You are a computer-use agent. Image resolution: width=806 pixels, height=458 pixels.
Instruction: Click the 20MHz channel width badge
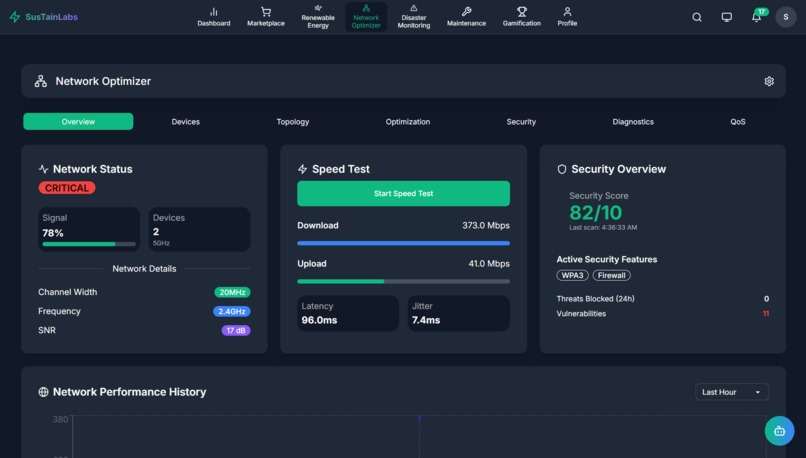pos(232,292)
